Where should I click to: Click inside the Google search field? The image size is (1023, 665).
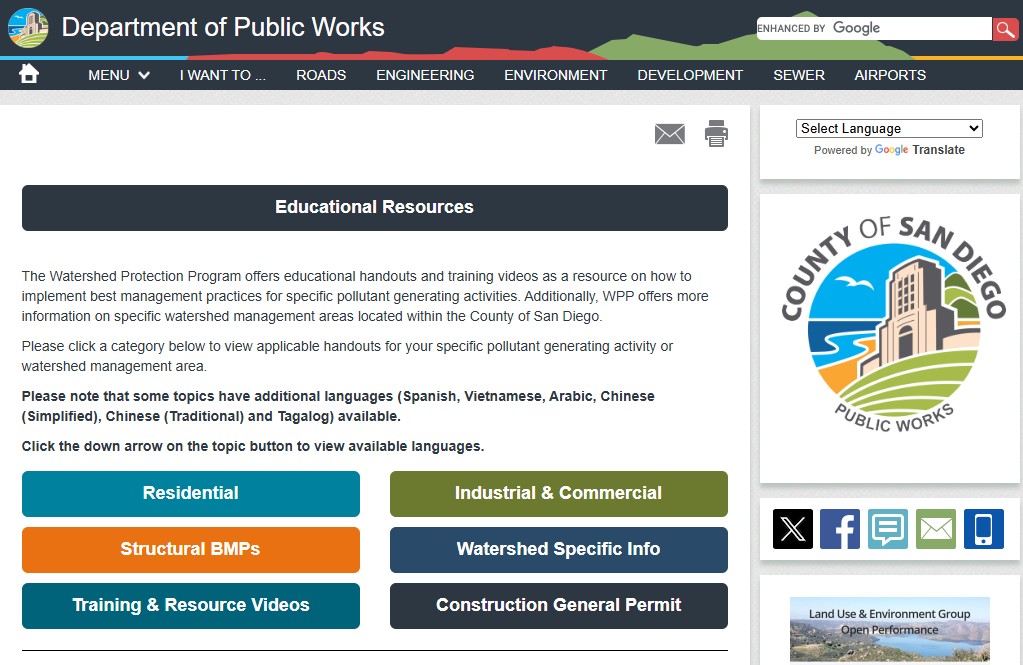tap(872, 29)
